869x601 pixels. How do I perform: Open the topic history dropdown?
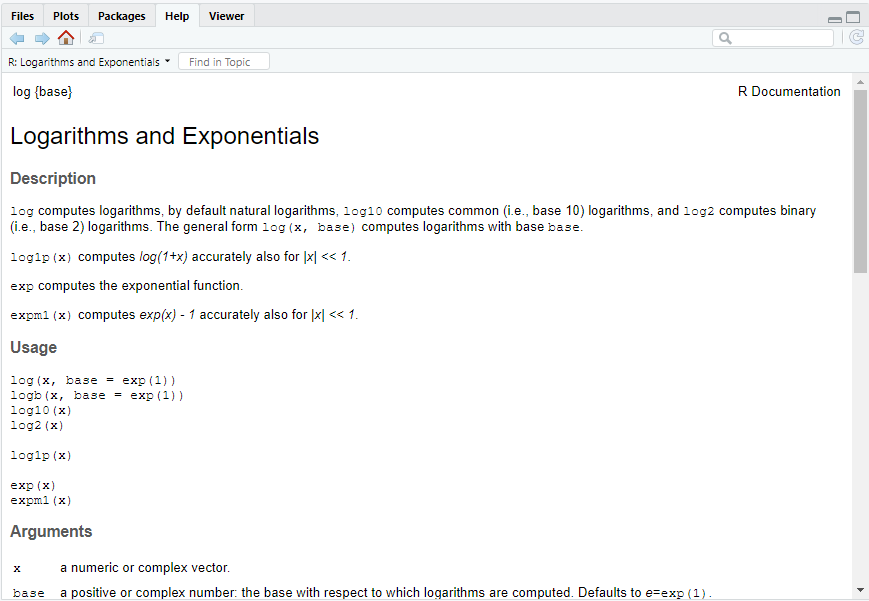[90, 62]
